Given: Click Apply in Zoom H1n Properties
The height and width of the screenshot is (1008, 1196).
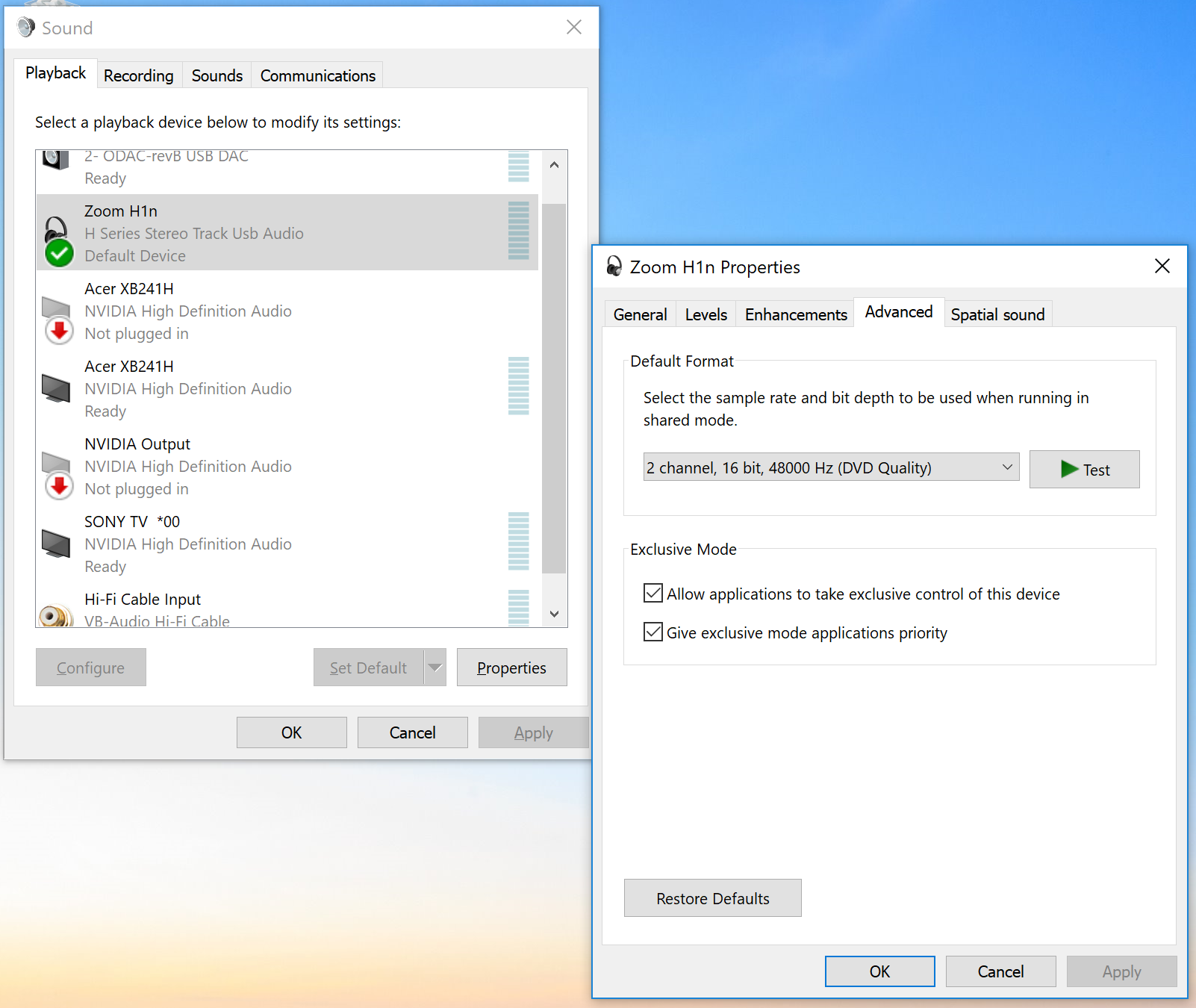Looking at the screenshot, I should point(1122,971).
